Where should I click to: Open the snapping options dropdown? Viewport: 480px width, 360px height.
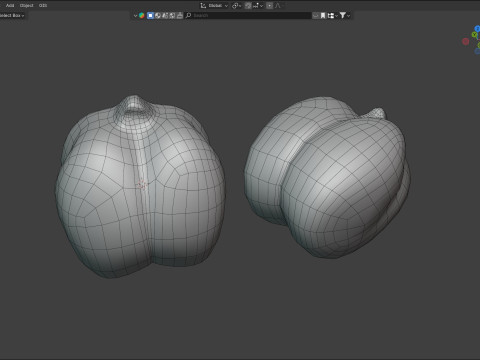[x=258, y=6]
